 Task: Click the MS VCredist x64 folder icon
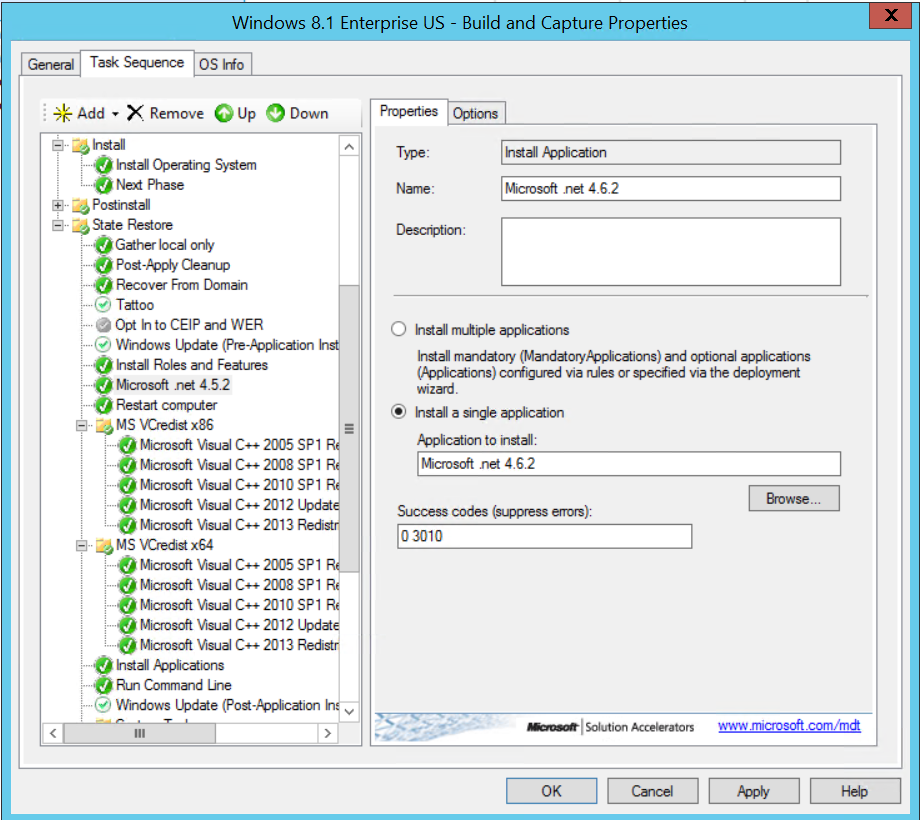(x=104, y=545)
